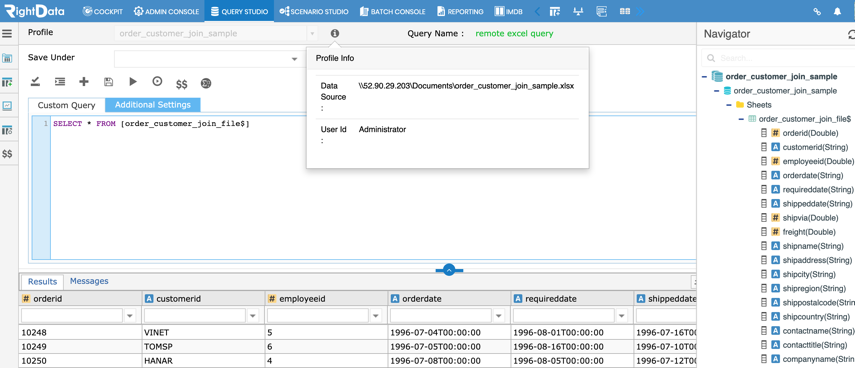Run the query with the play icon
The width and height of the screenshot is (855, 368).
pyautogui.click(x=133, y=81)
